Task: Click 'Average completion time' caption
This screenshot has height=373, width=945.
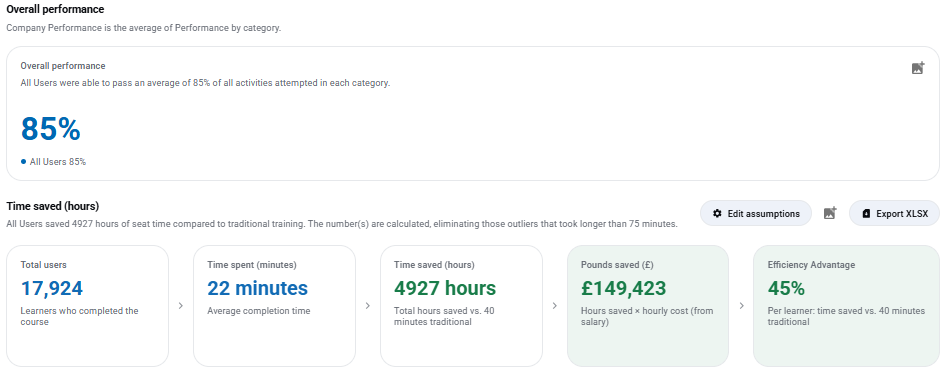Action: coord(259,311)
